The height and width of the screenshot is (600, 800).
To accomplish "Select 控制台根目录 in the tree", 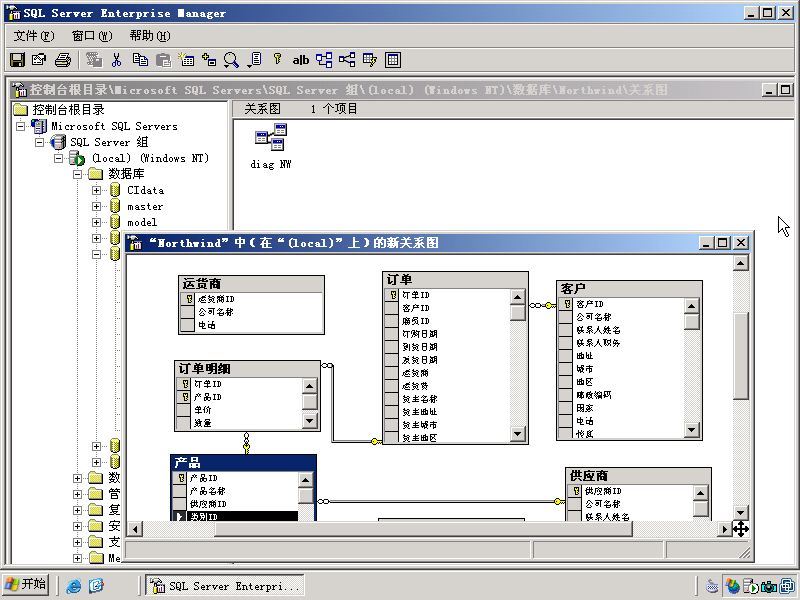I will click(x=68, y=110).
